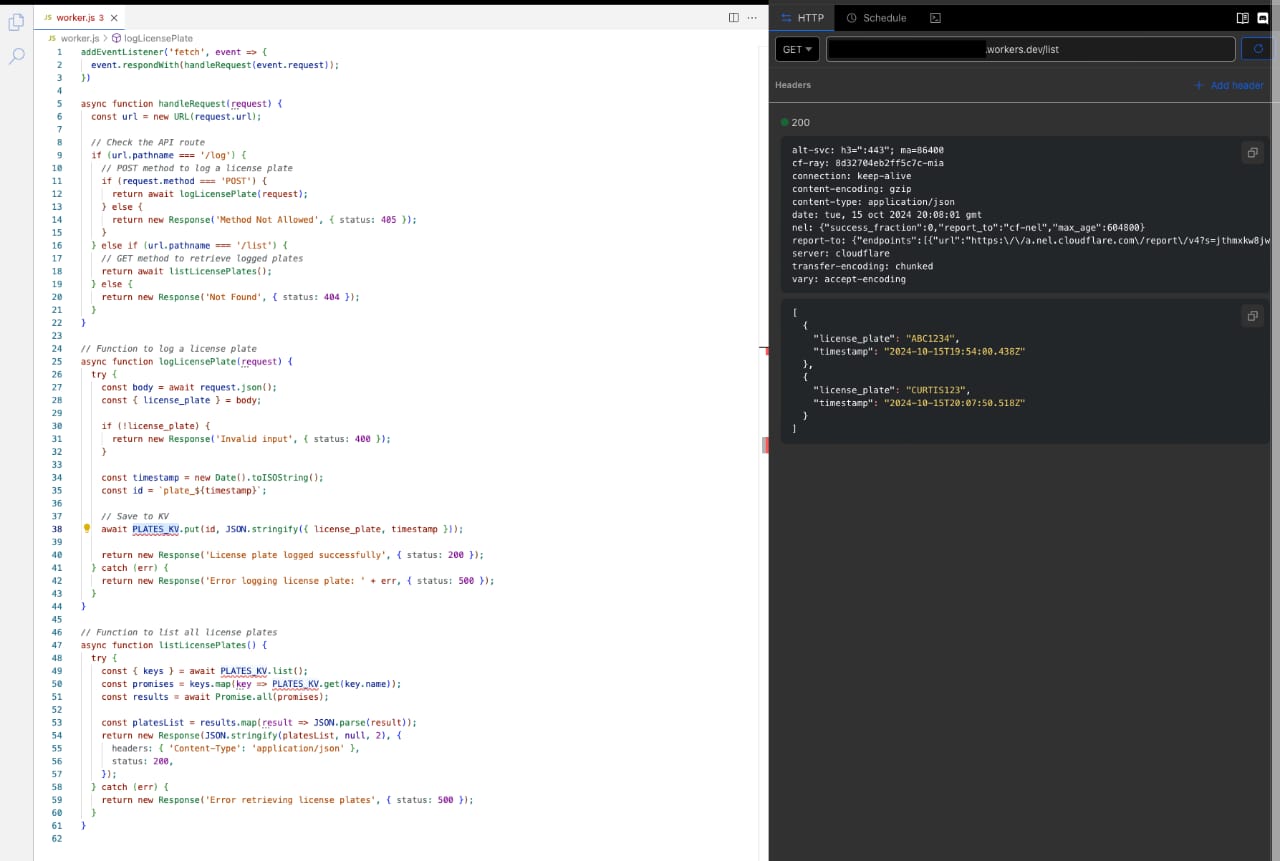Image resolution: width=1280 pixels, height=861 pixels.
Task: Click the "CURTIS123" license plate value
Action: [938, 390]
